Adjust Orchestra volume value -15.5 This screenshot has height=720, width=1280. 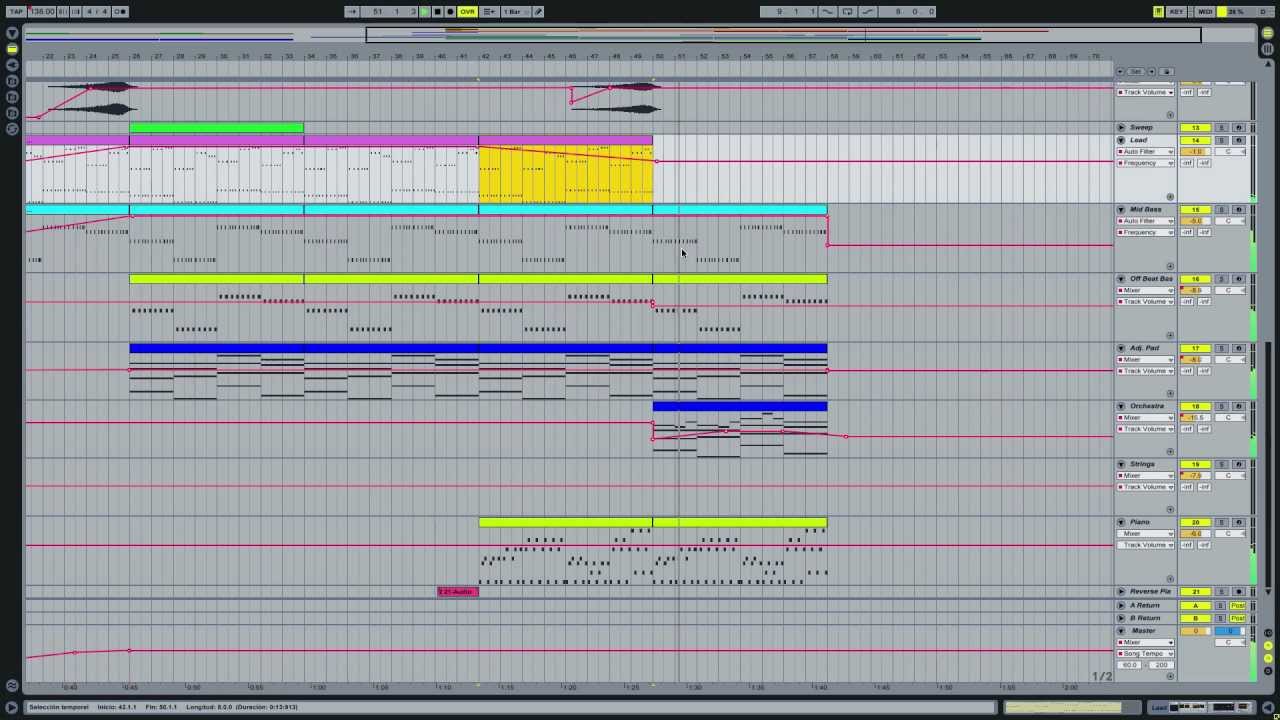(1195, 418)
